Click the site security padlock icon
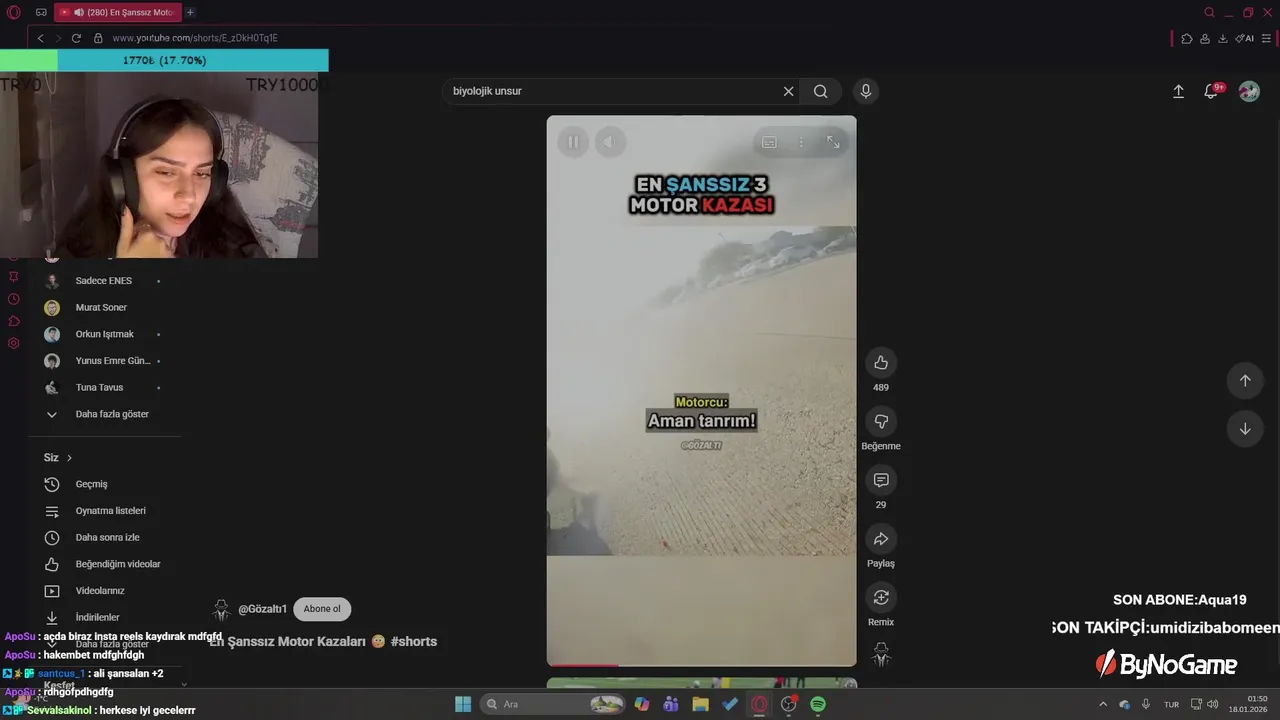Viewport: 1280px width, 720px height. tap(98, 38)
